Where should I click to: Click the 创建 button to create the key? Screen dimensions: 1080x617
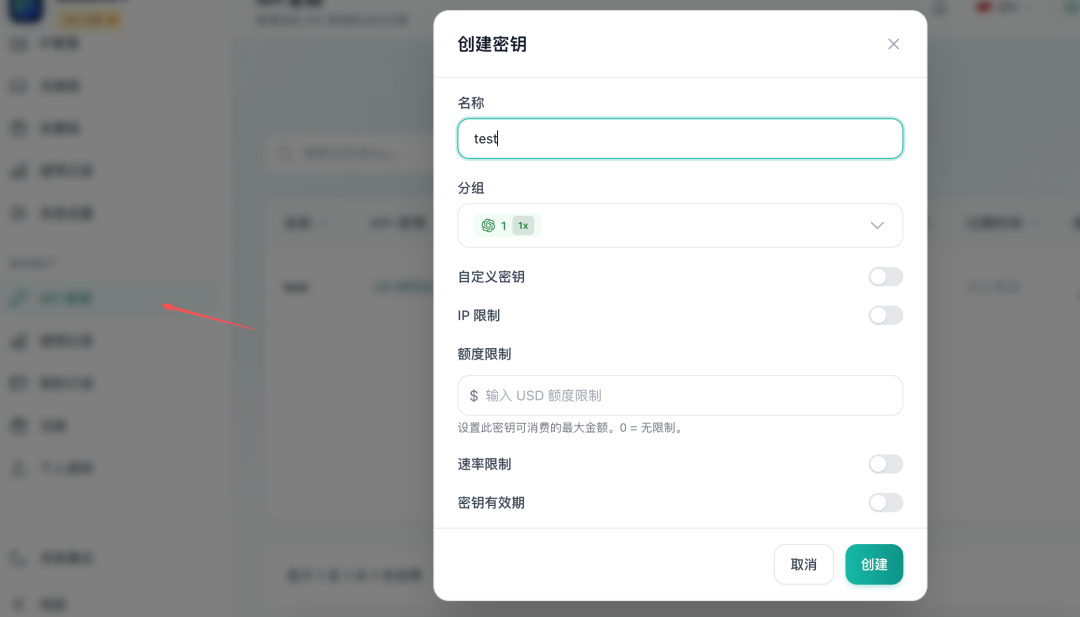coord(874,564)
